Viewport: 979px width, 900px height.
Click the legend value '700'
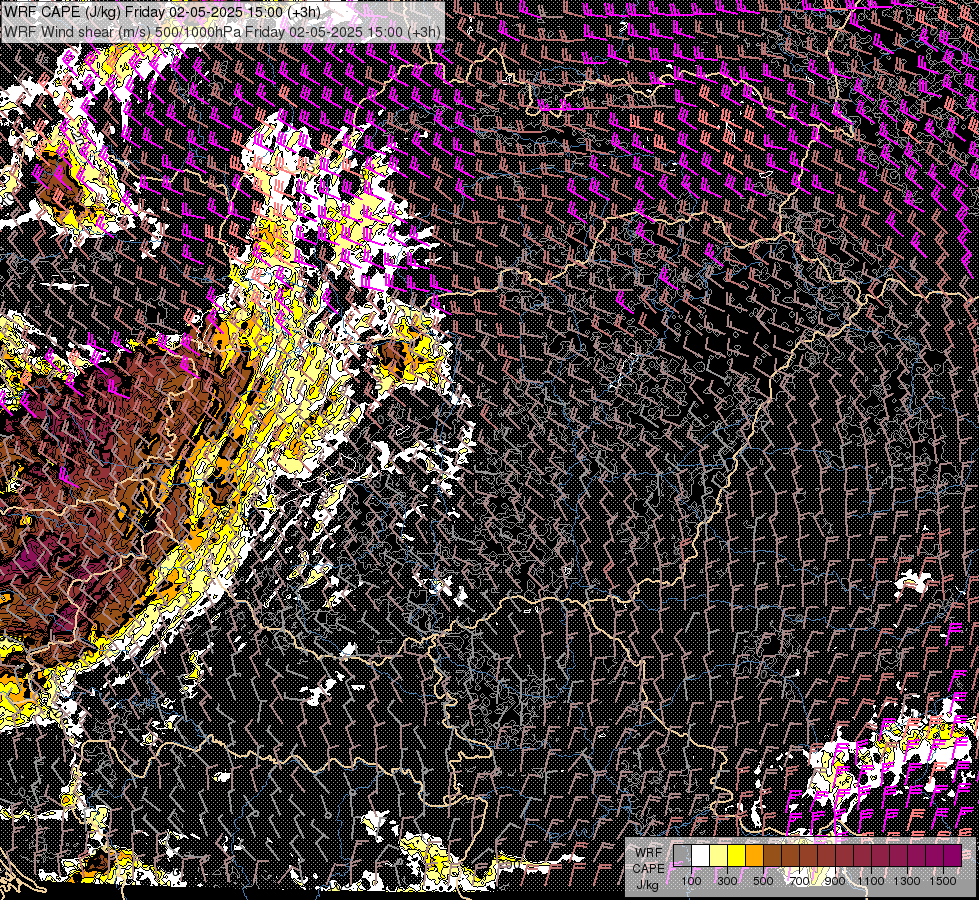(799, 881)
